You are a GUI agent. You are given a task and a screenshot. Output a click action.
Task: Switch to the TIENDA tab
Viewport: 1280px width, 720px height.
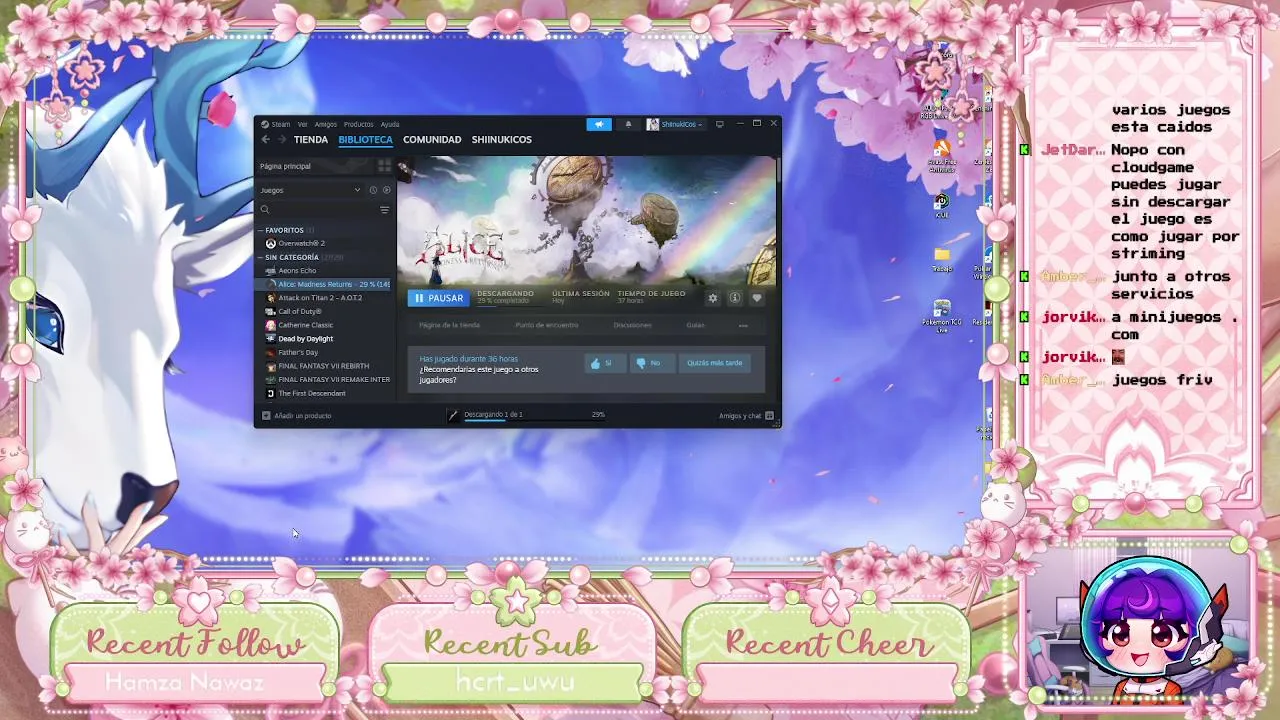(310, 140)
